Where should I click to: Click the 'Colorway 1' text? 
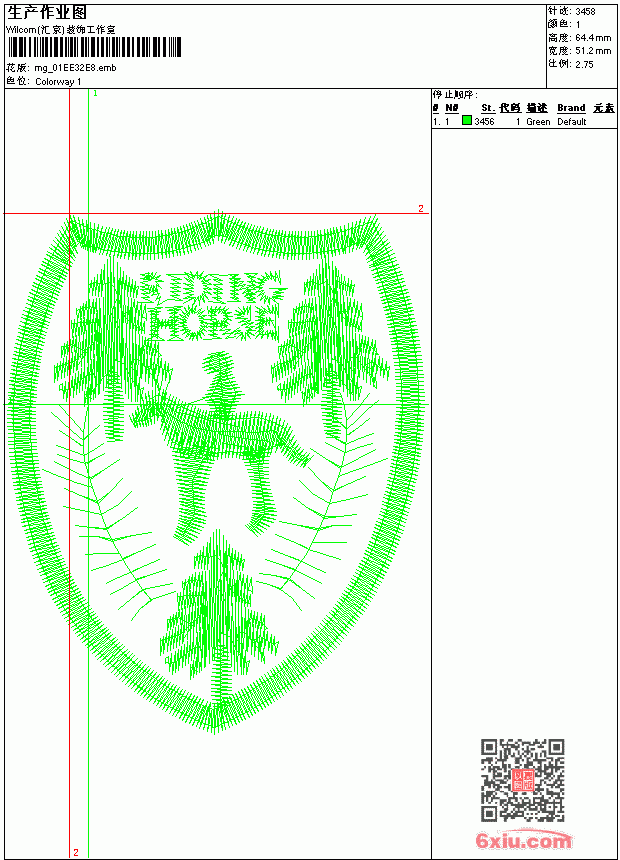(58, 82)
